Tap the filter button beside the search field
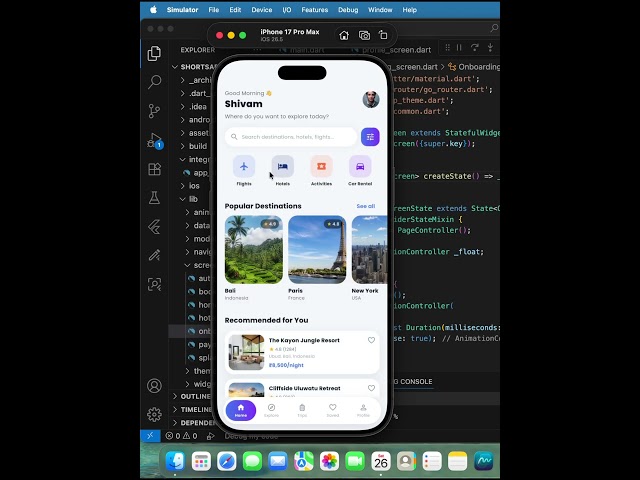This screenshot has width=640, height=480. (370, 137)
